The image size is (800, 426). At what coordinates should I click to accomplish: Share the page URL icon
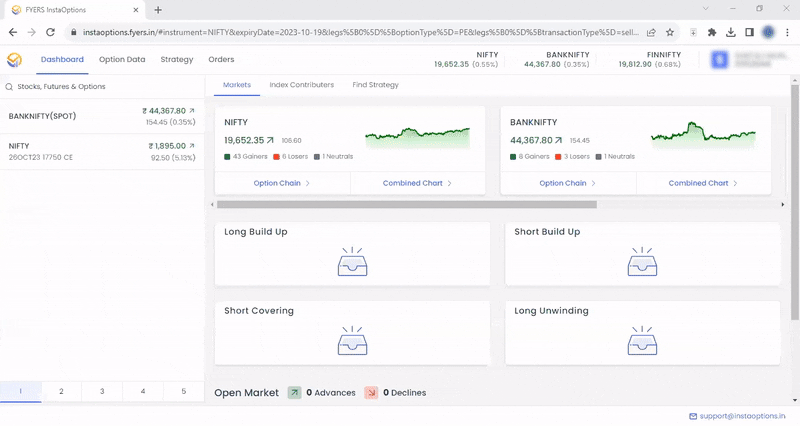point(651,32)
